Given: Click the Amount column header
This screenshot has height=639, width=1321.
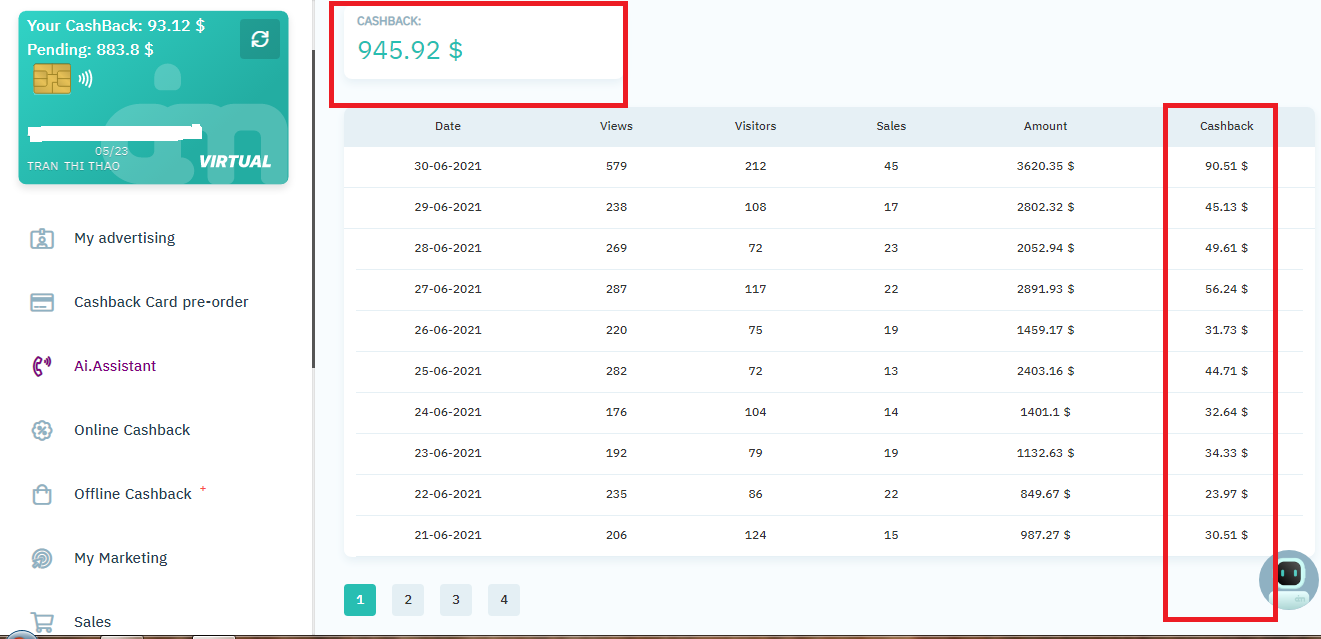Looking at the screenshot, I should pyautogui.click(x=1046, y=126).
